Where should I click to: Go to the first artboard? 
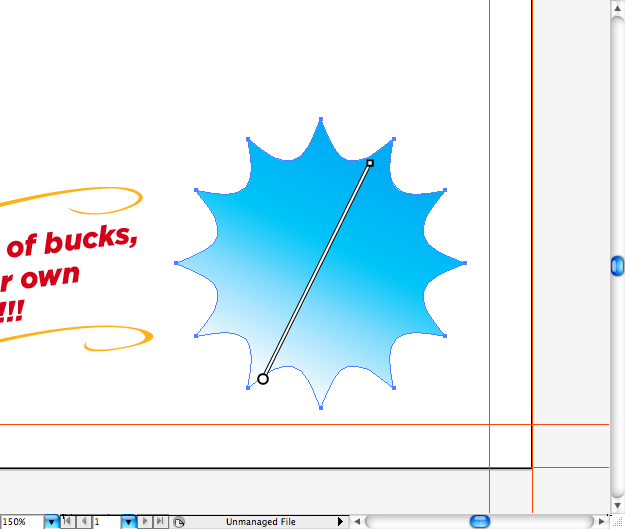(67, 521)
